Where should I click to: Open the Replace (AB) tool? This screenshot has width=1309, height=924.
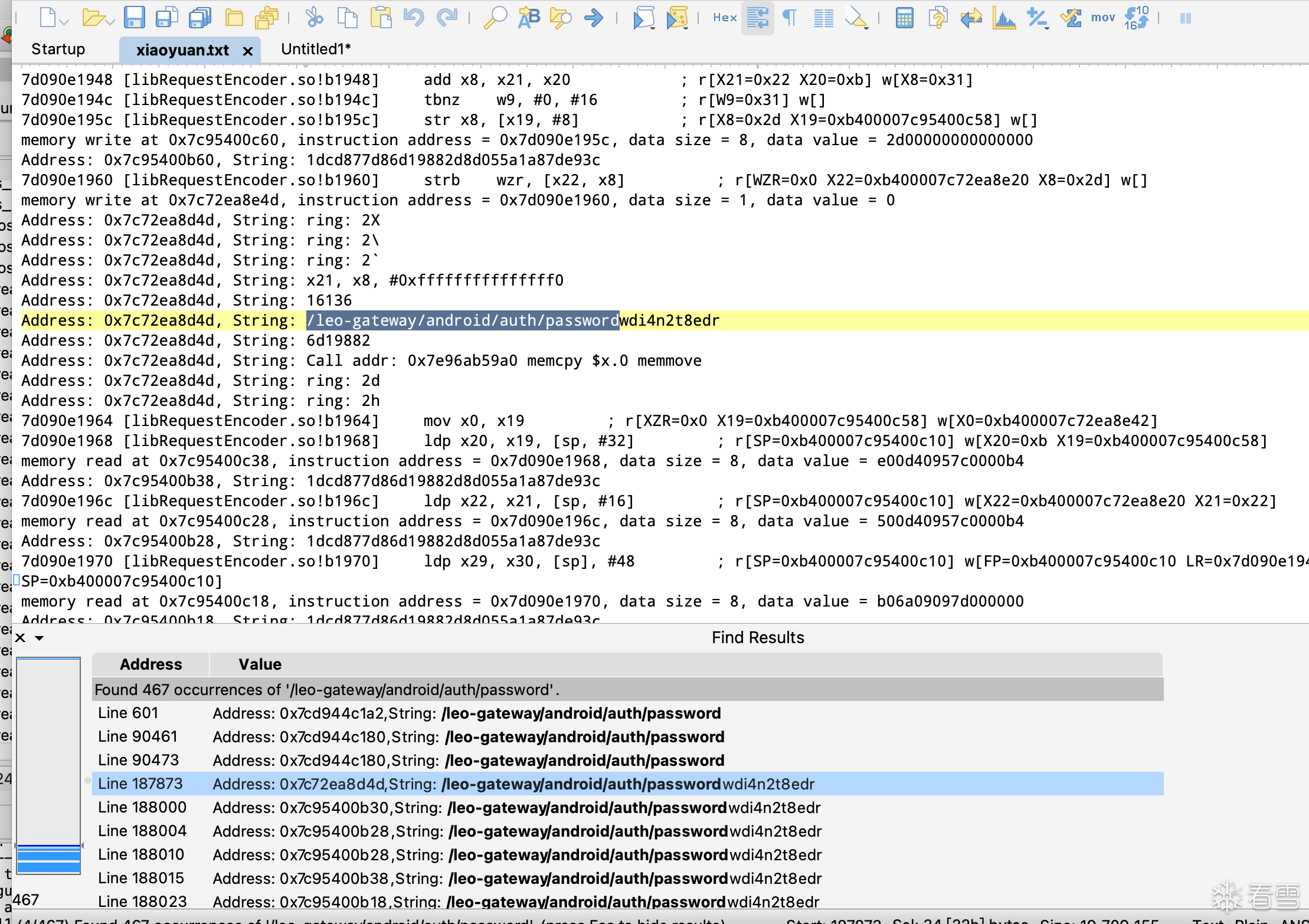(529, 18)
